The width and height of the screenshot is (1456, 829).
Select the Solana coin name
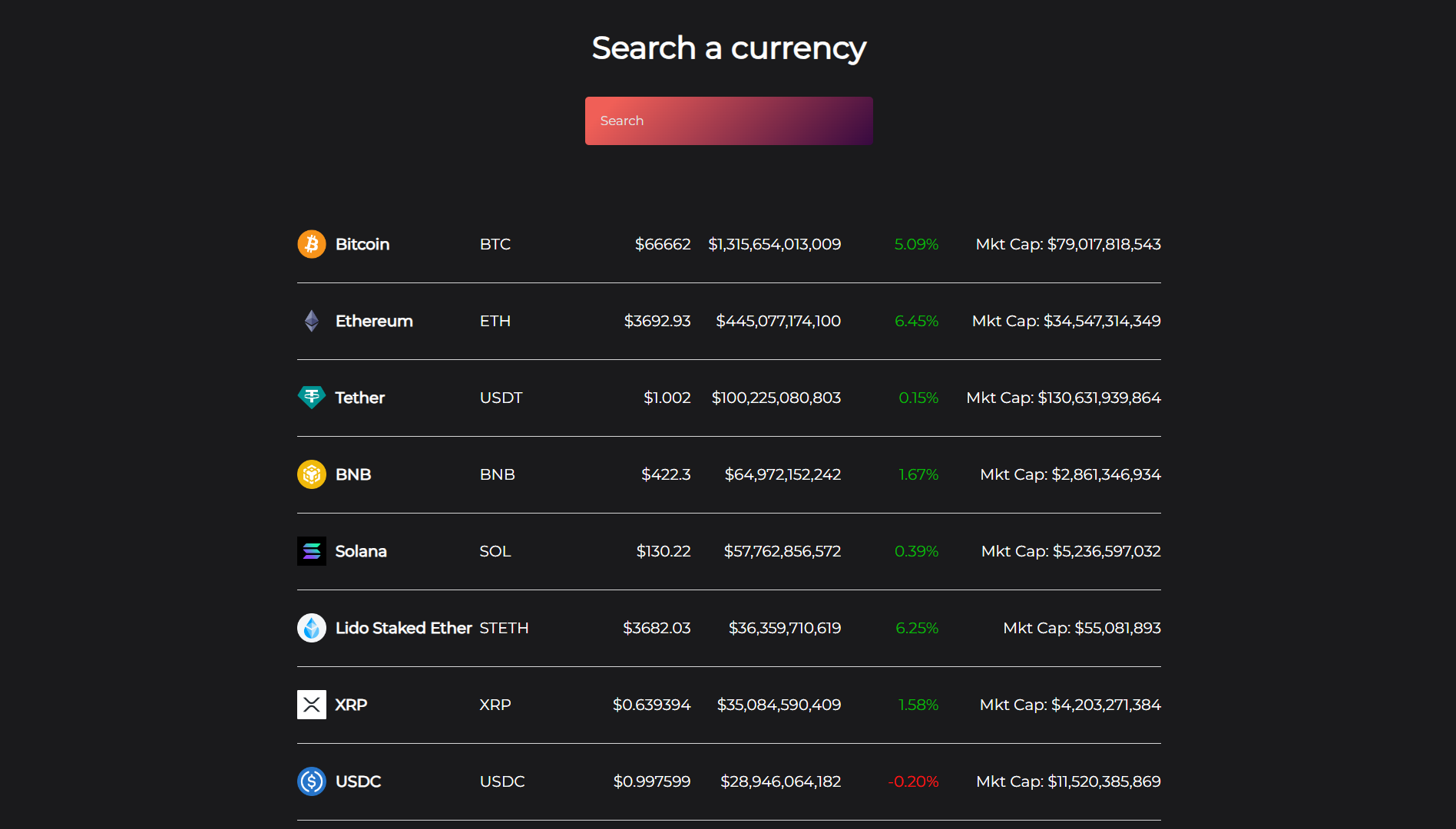click(x=361, y=551)
